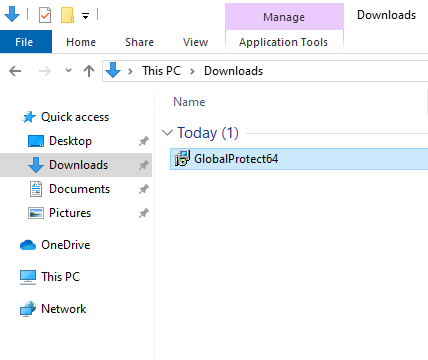
Task: Click the pin icon beside Downloads
Action: (144, 165)
